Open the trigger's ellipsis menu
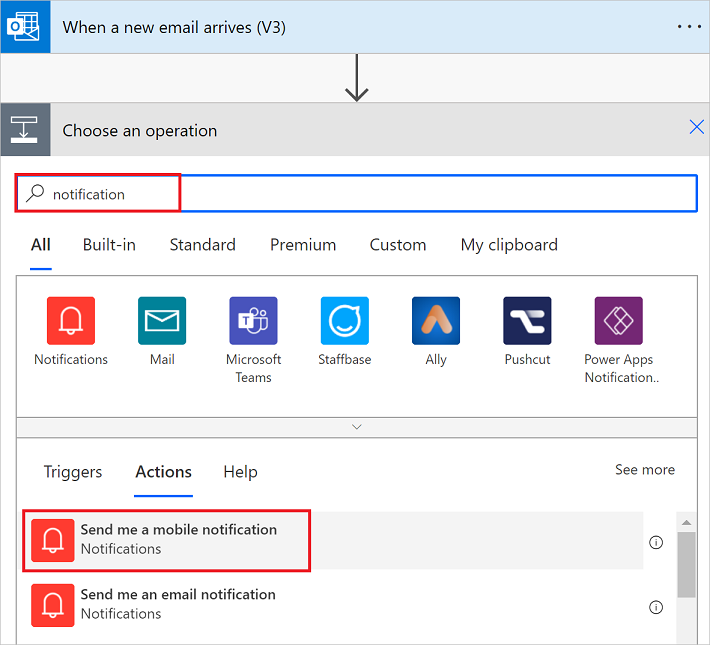 689,26
